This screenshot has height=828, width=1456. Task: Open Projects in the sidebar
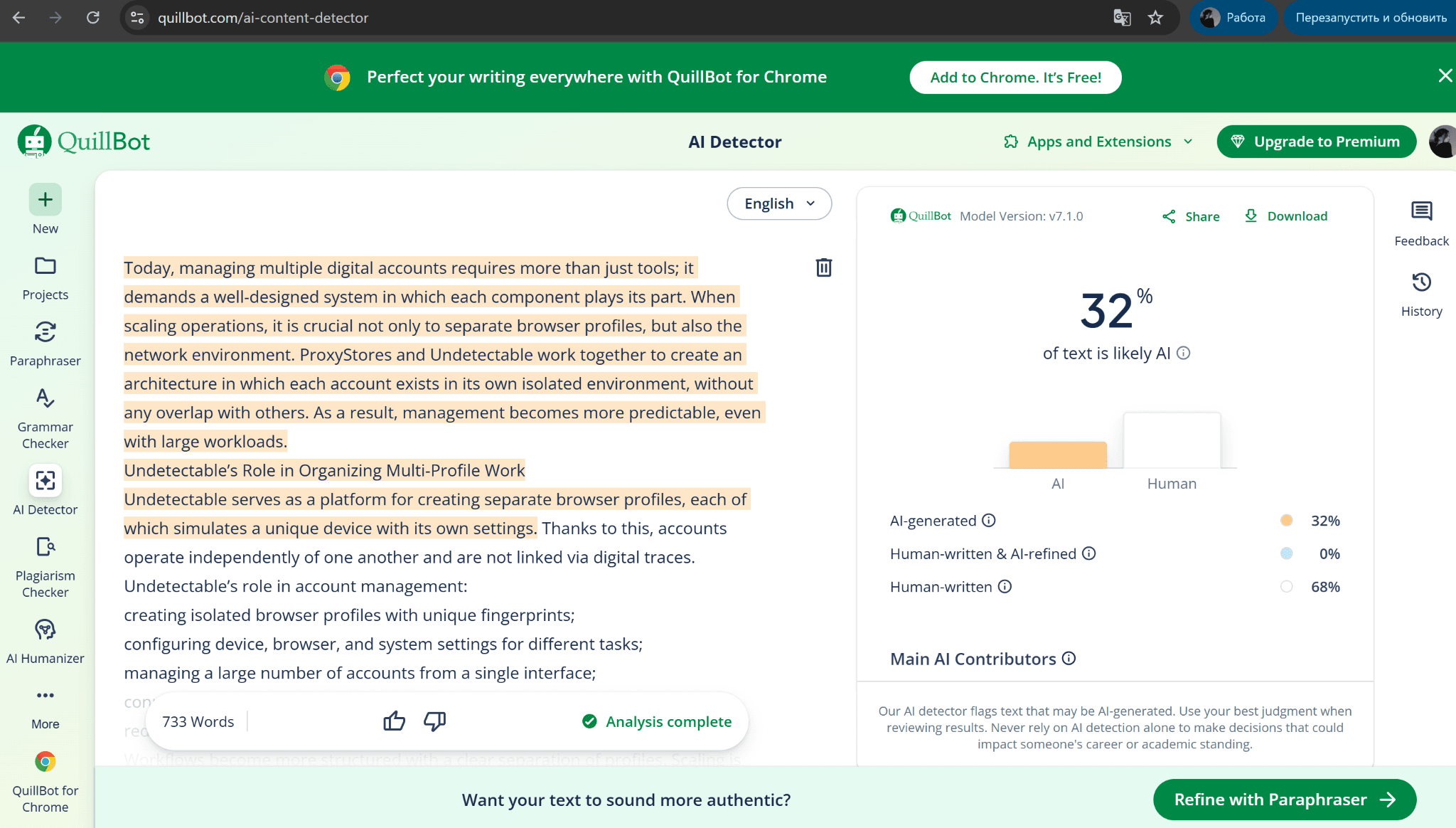45,277
